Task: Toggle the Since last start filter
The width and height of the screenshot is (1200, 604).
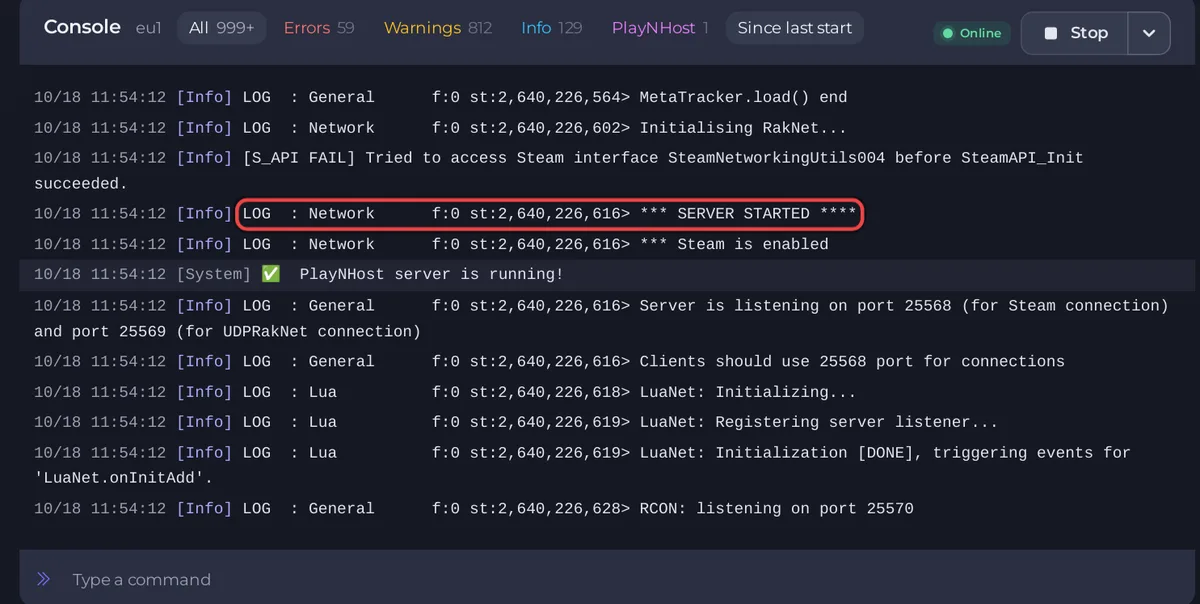Action: tap(795, 28)
